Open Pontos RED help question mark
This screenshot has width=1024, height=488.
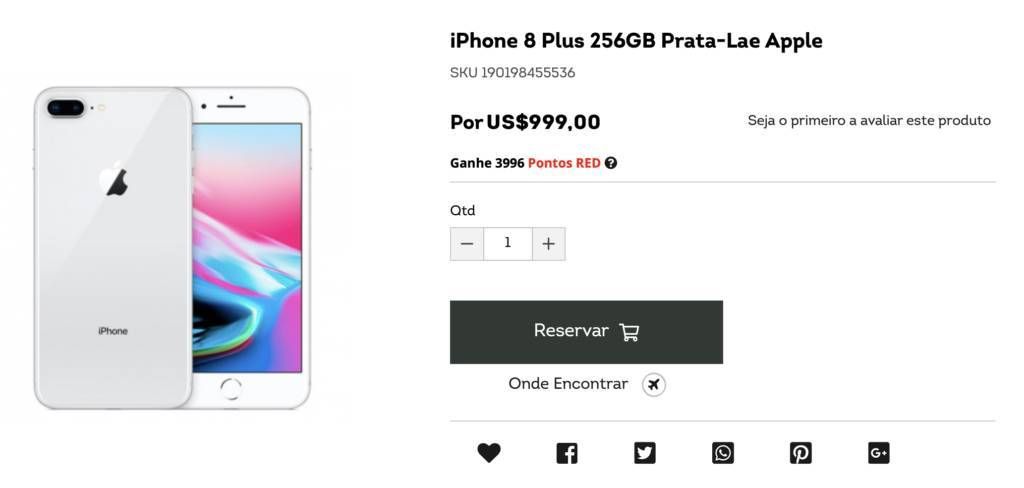coord(611,163)
